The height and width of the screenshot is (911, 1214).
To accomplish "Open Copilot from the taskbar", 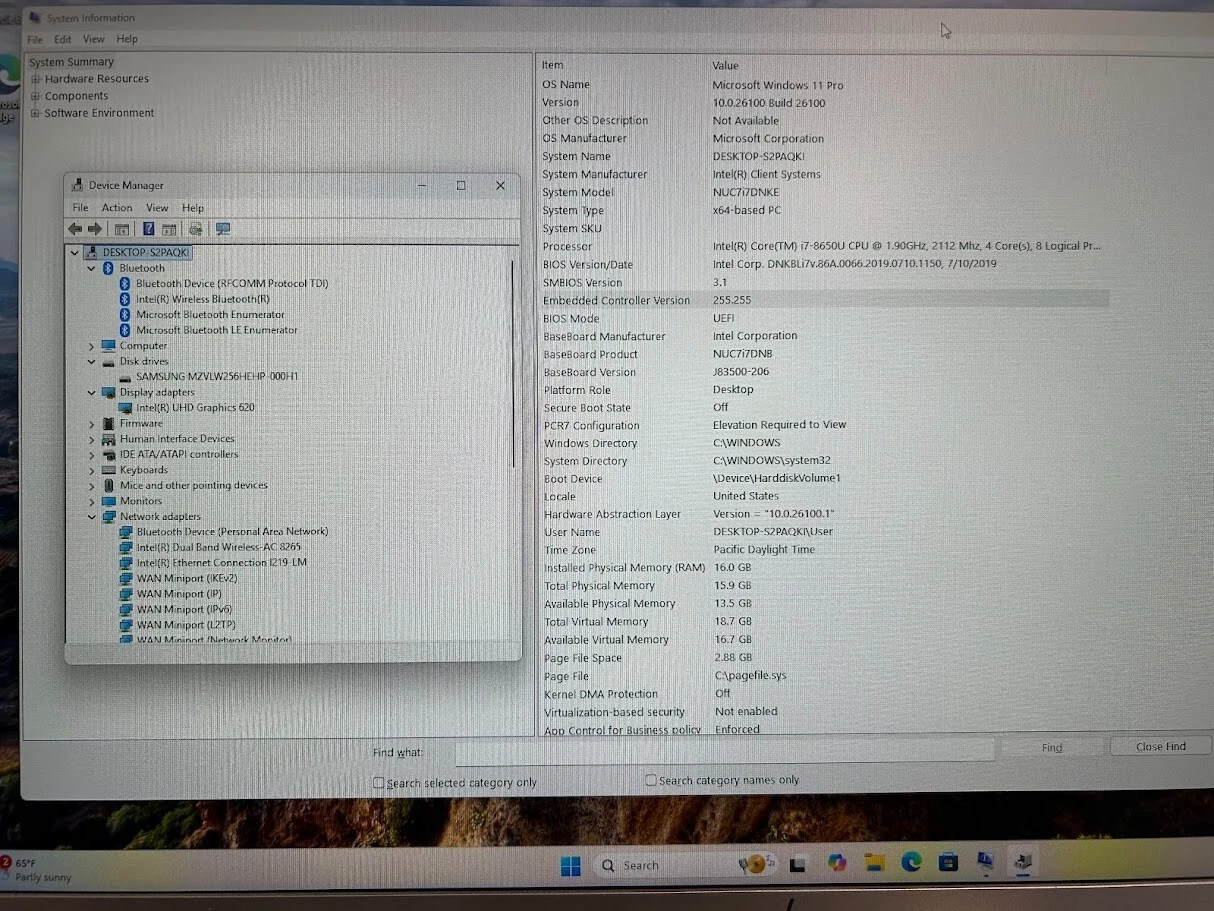I will 837,863.
